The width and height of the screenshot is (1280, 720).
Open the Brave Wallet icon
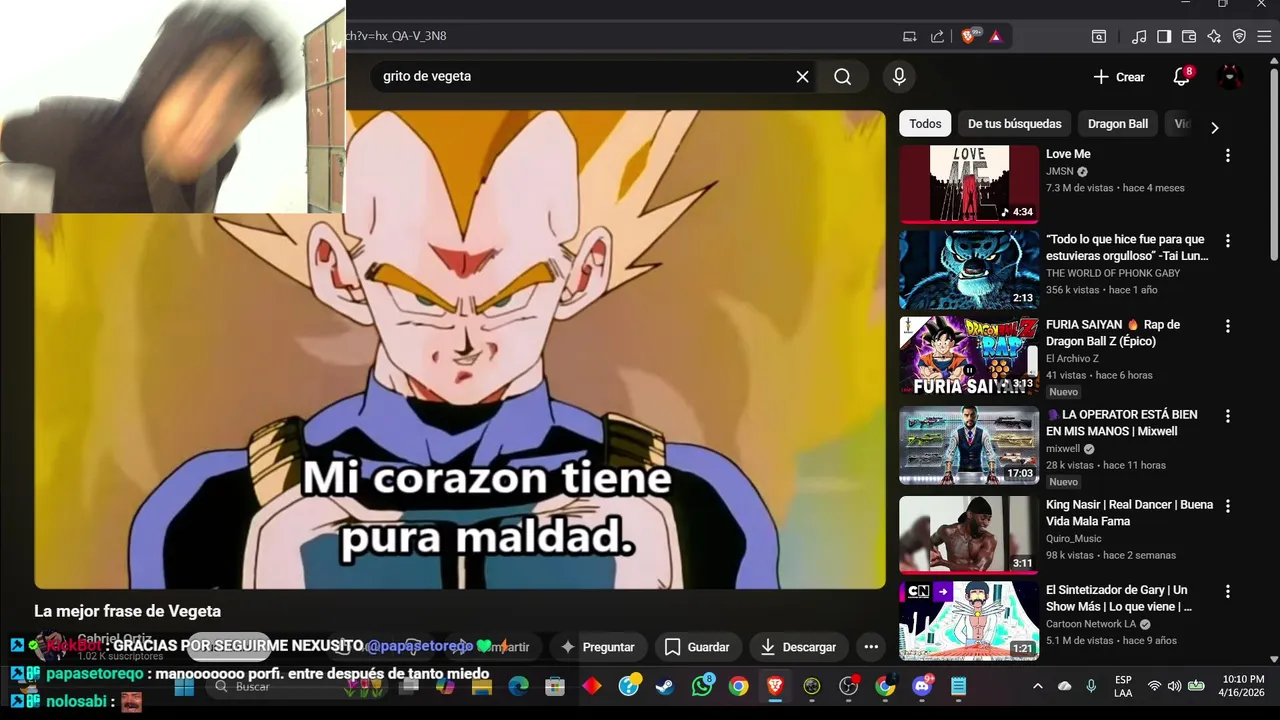tap(1189, 36)
